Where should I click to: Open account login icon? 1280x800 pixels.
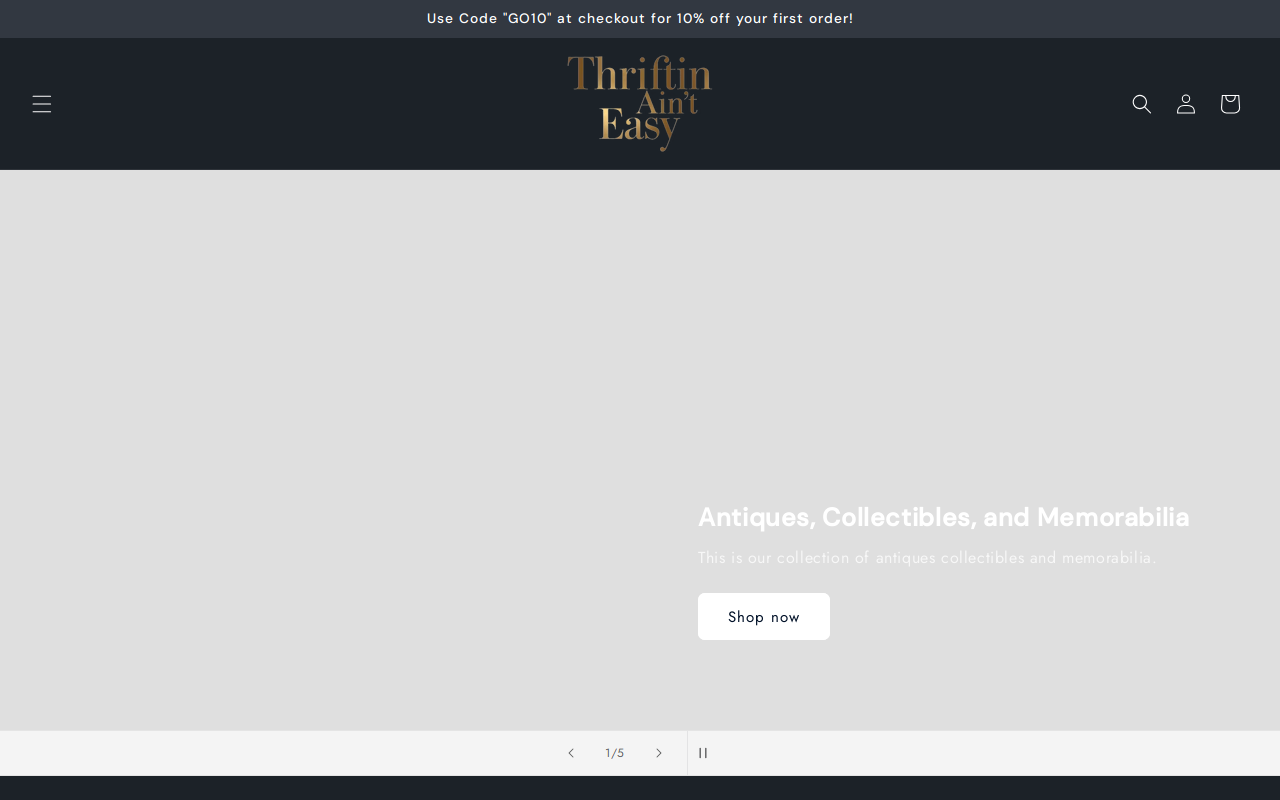click(x=1186, y=104)
